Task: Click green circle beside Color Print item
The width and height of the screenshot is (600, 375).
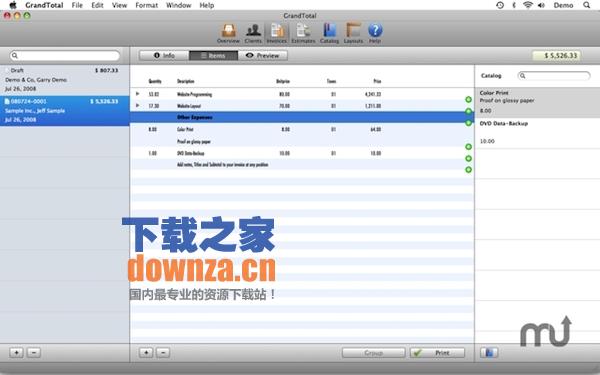Action: click(x=468, y=147)
